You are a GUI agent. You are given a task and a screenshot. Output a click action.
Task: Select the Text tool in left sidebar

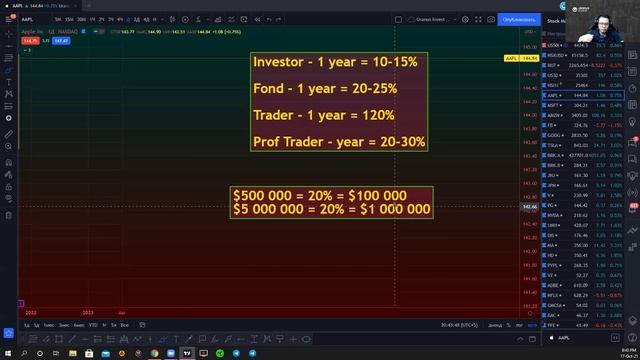[9, 82]
